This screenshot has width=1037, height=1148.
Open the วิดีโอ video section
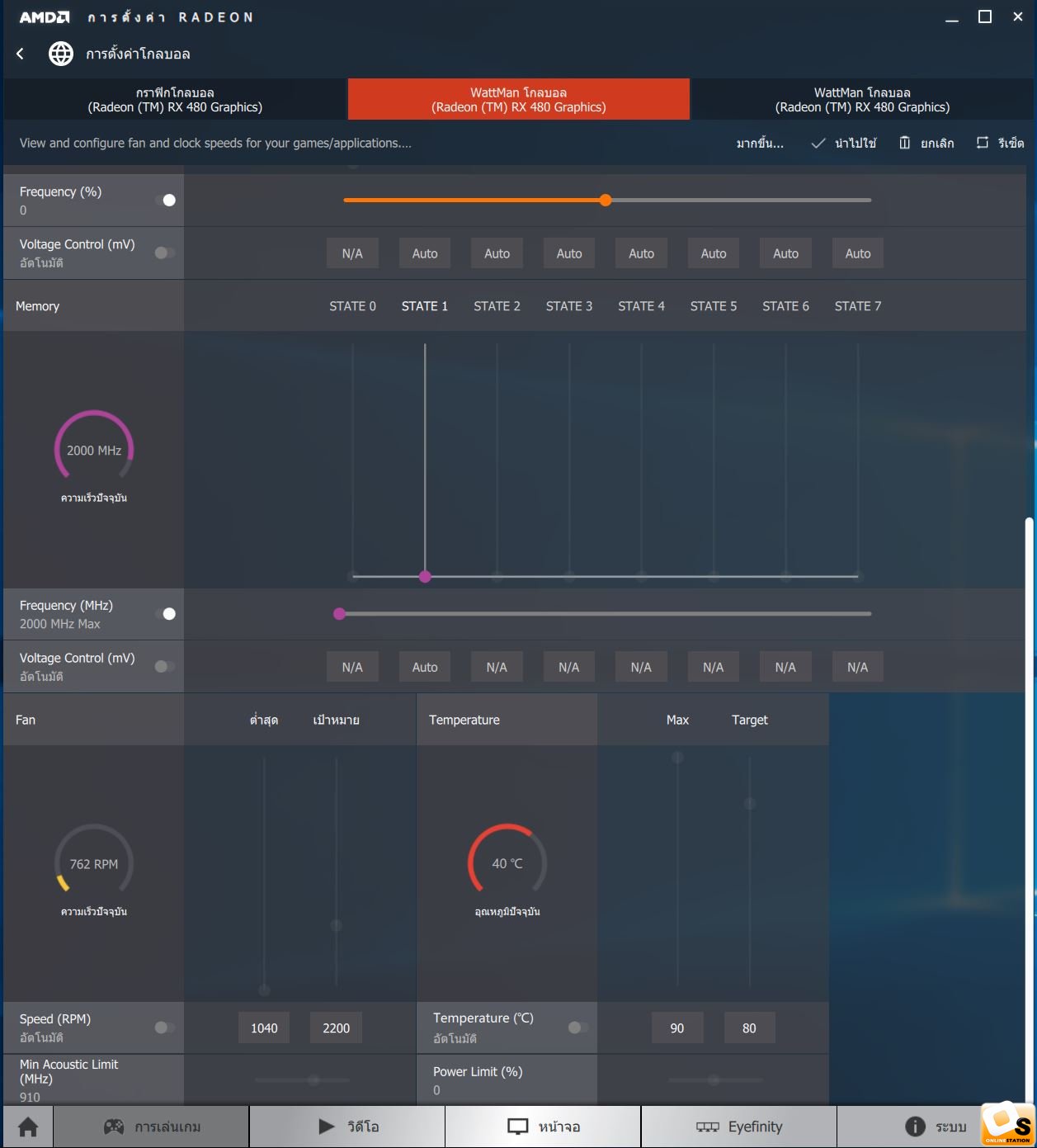(x=347, y=1127)
